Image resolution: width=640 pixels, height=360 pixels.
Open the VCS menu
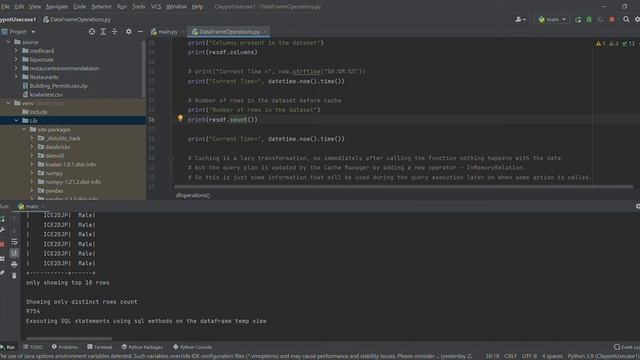156,7
